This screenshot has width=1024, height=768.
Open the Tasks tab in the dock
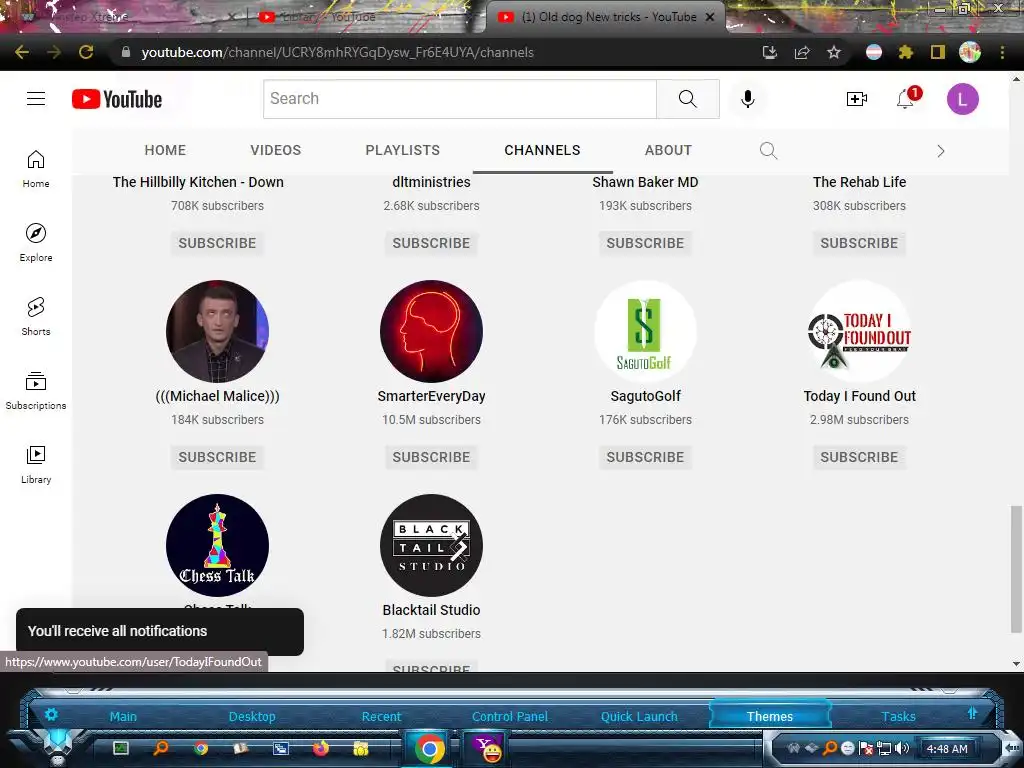(898, 716)
